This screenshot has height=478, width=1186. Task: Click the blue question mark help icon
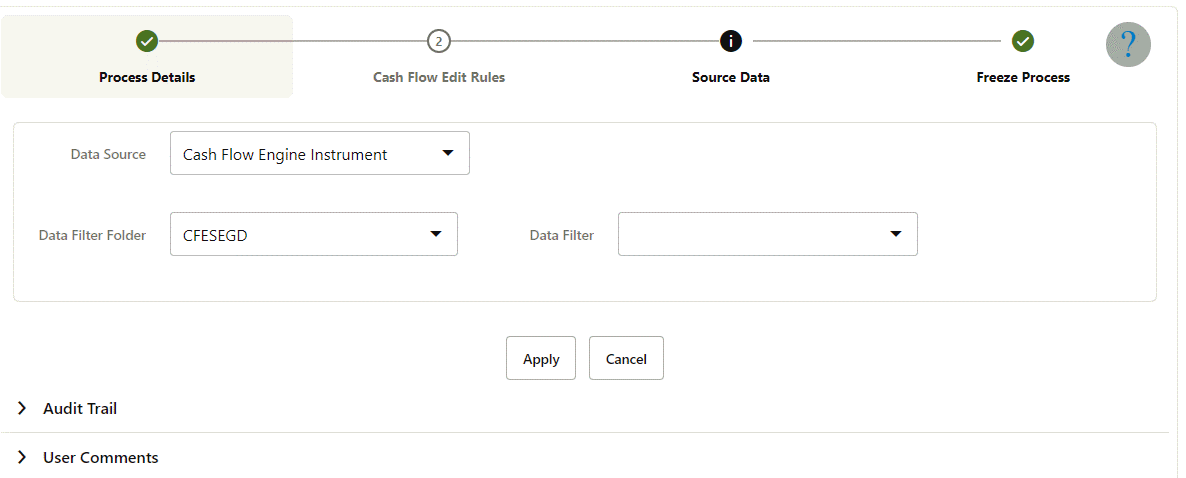click(1128, 45)
